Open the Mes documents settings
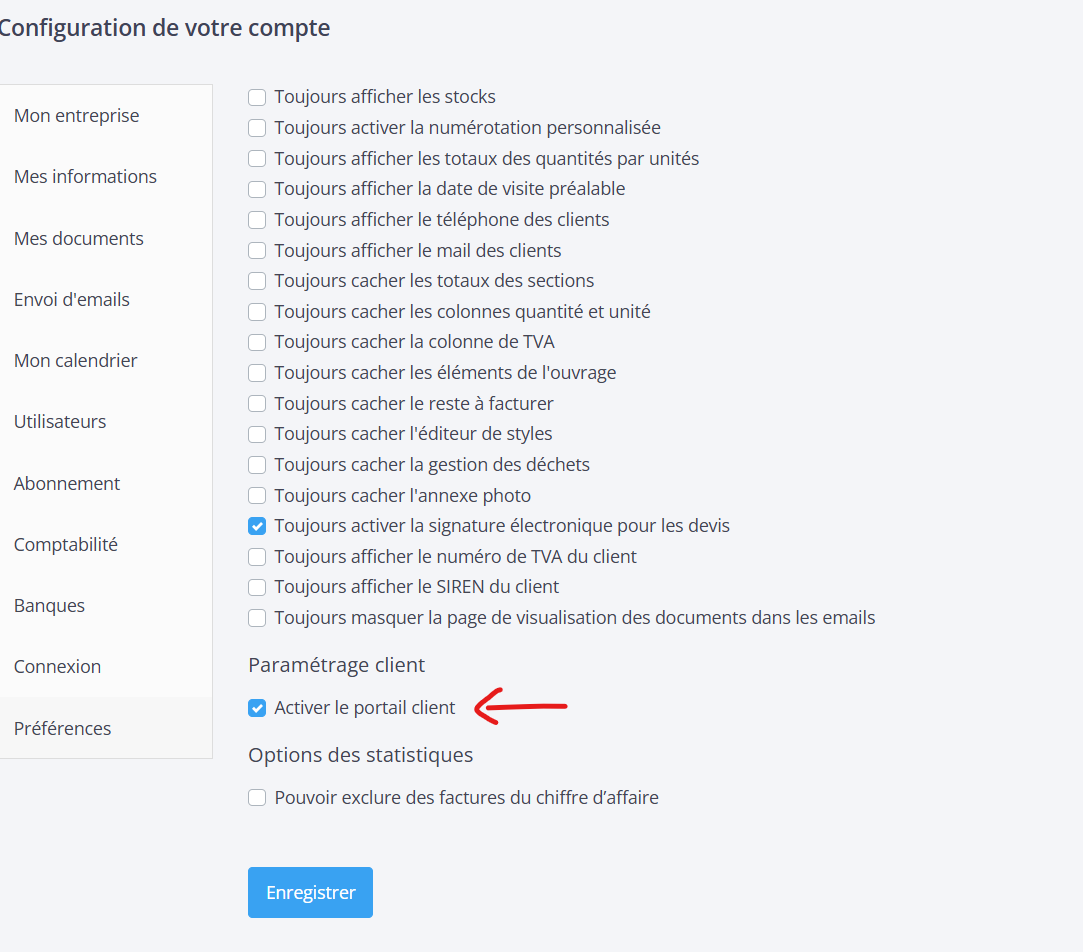Viewport: 1083px width, 952px height. point(79,239)
